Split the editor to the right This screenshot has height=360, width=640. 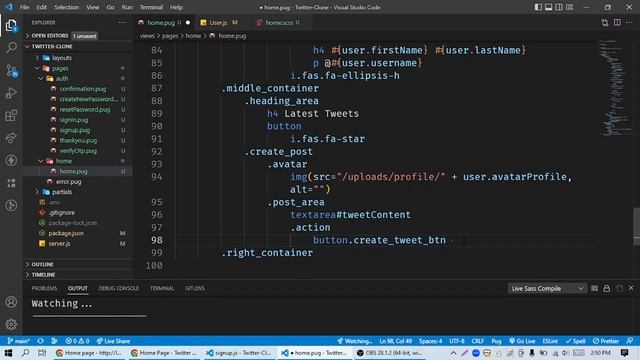pos(617,22)
